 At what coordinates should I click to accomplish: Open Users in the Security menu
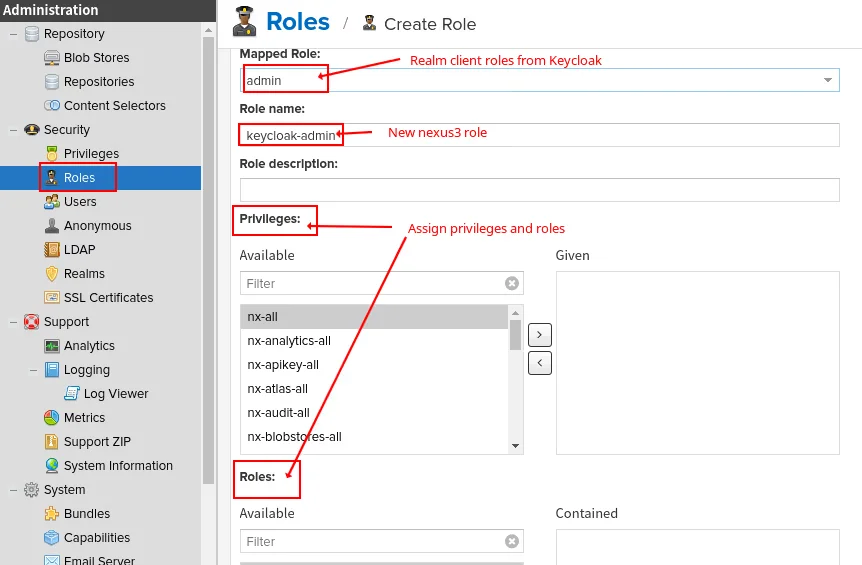(x=80, y=202)
